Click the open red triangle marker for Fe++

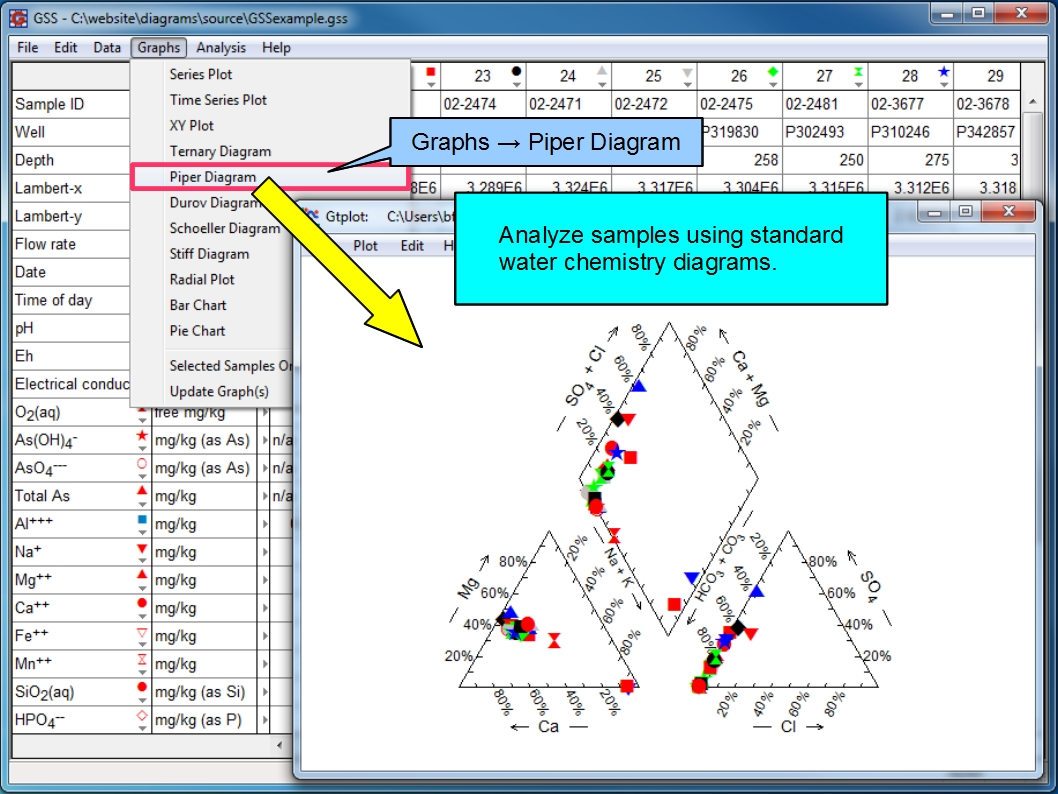coord(142,631)
